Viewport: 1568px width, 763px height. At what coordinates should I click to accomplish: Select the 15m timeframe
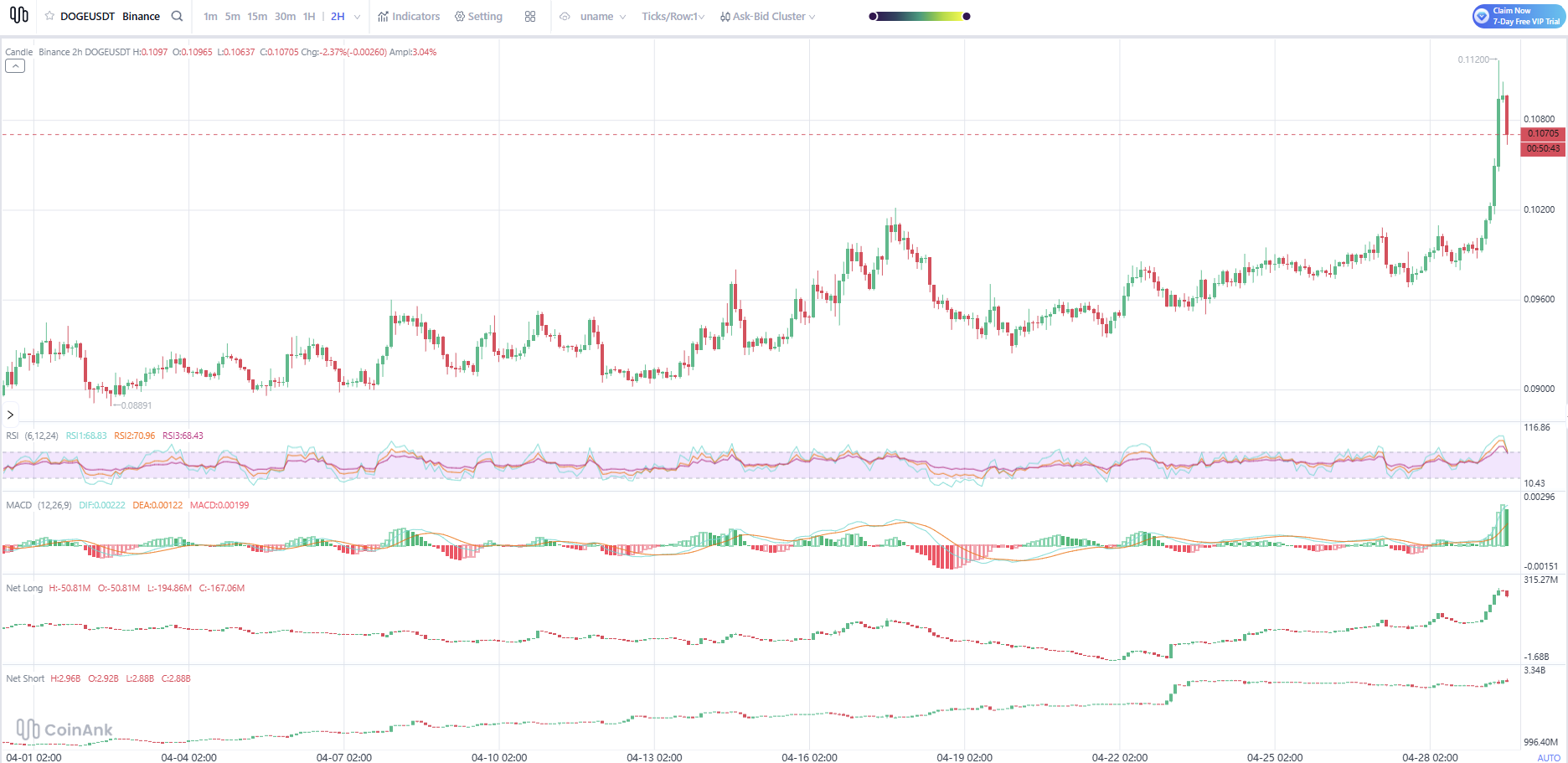click(257, 16)
